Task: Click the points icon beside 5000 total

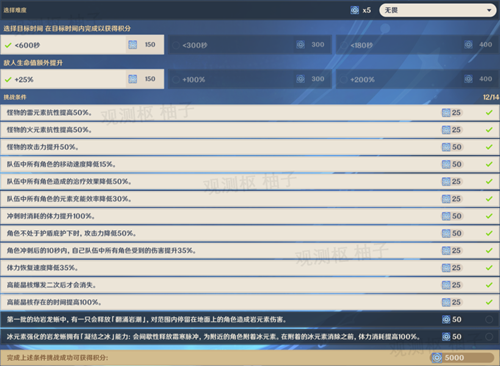Action: (437, 358)
